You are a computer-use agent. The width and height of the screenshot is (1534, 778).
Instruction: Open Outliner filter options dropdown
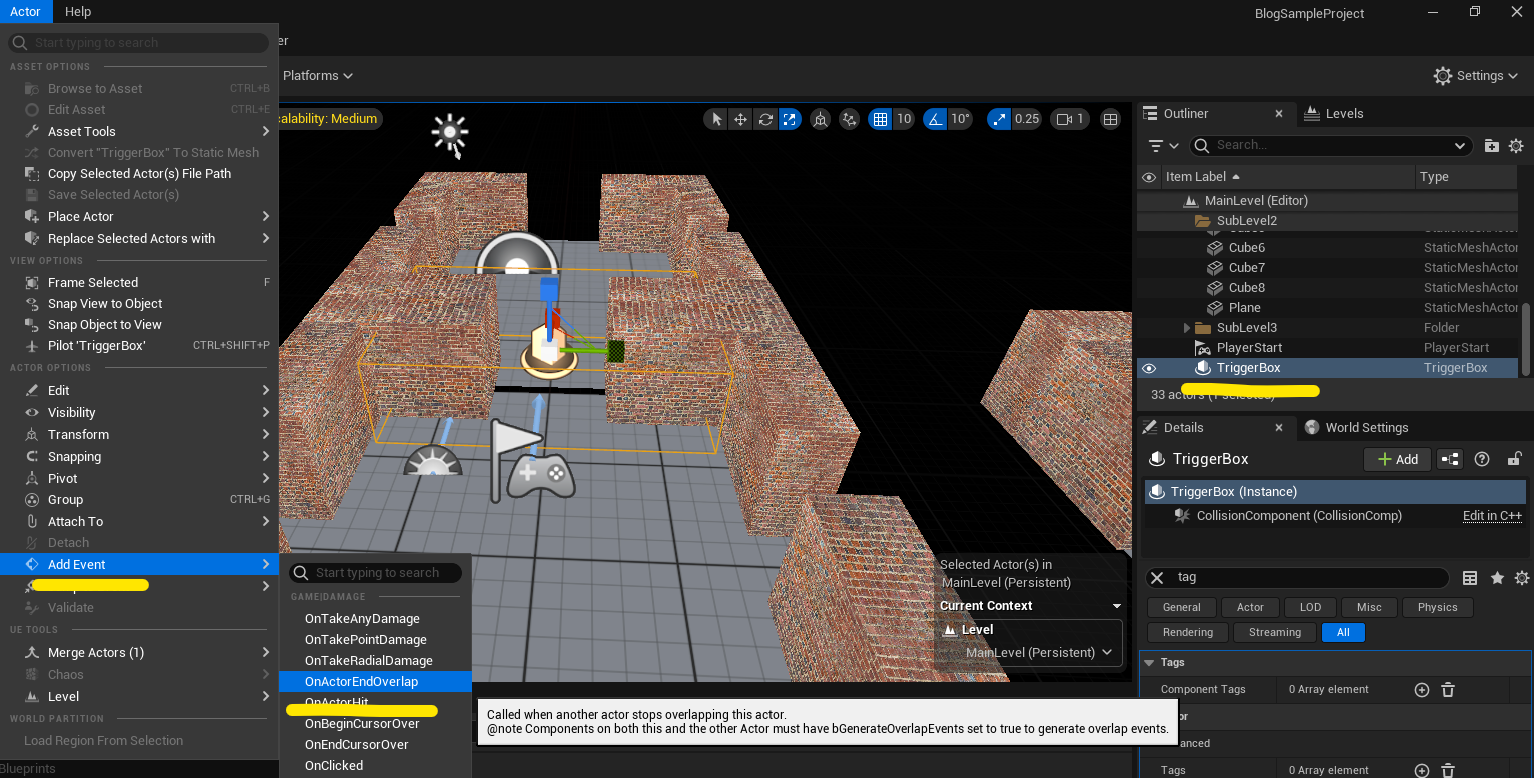pos(1163,146)
